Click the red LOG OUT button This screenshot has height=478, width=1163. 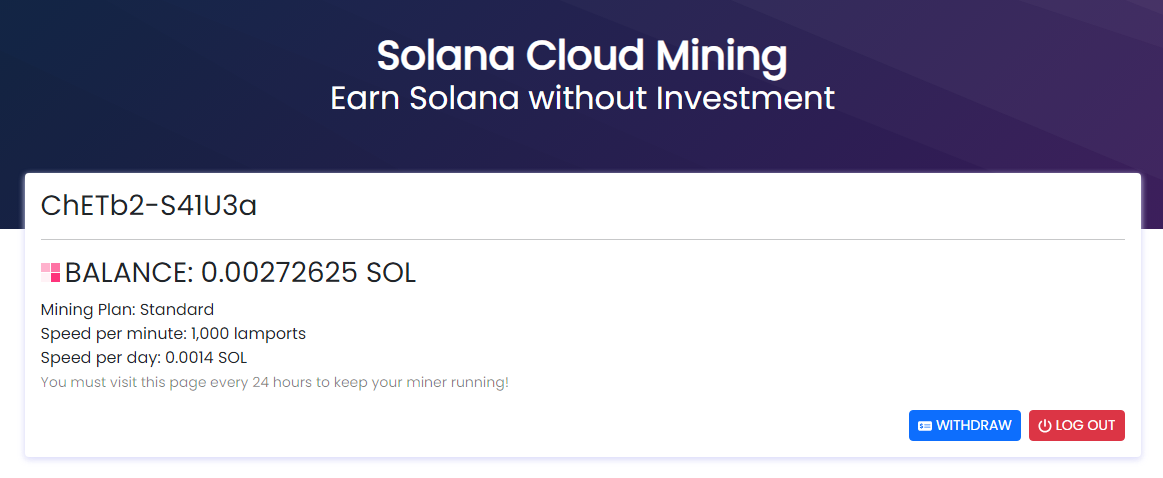[1076, 425]
